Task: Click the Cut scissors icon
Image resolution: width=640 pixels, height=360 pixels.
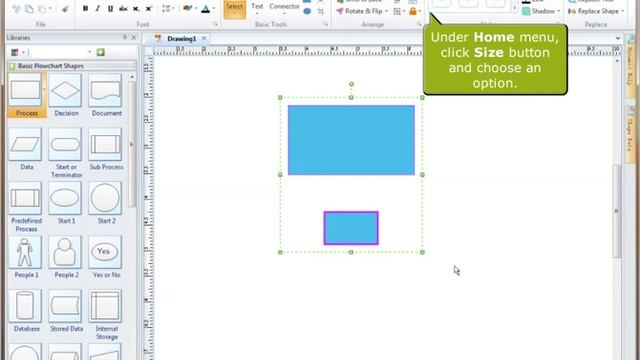Action: (x=16, y=9)
